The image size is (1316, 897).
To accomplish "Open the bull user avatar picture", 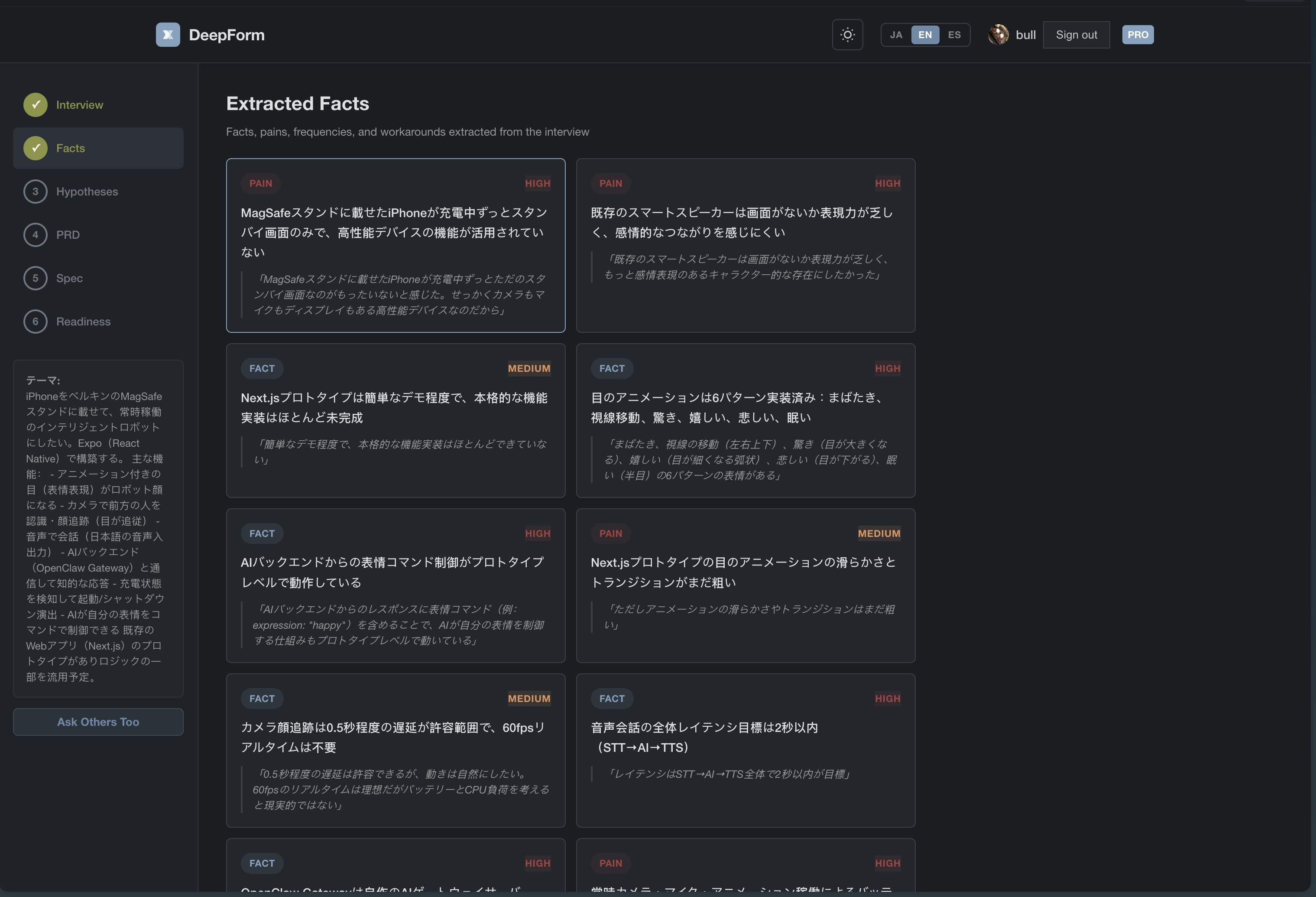I will [x=999, y=35].
